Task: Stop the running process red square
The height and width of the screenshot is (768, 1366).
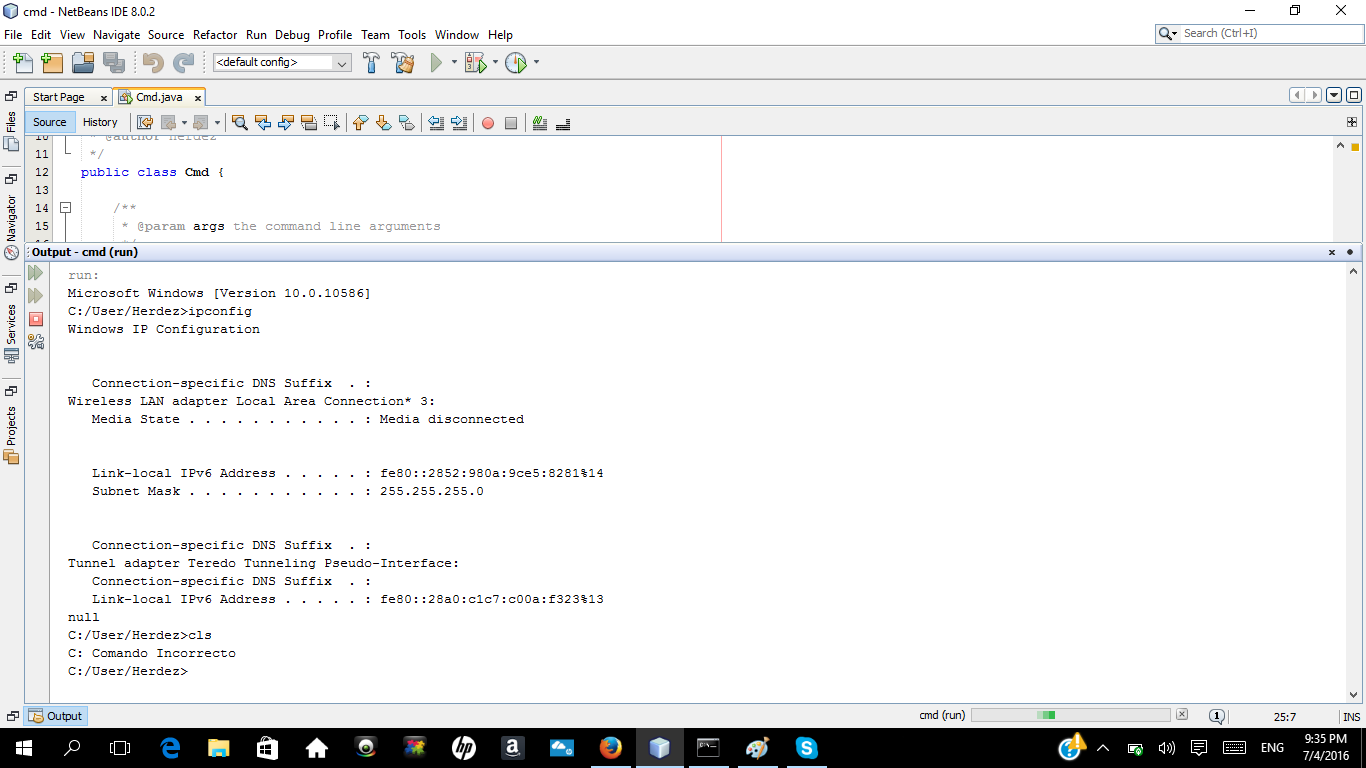Action: [36, 319]
